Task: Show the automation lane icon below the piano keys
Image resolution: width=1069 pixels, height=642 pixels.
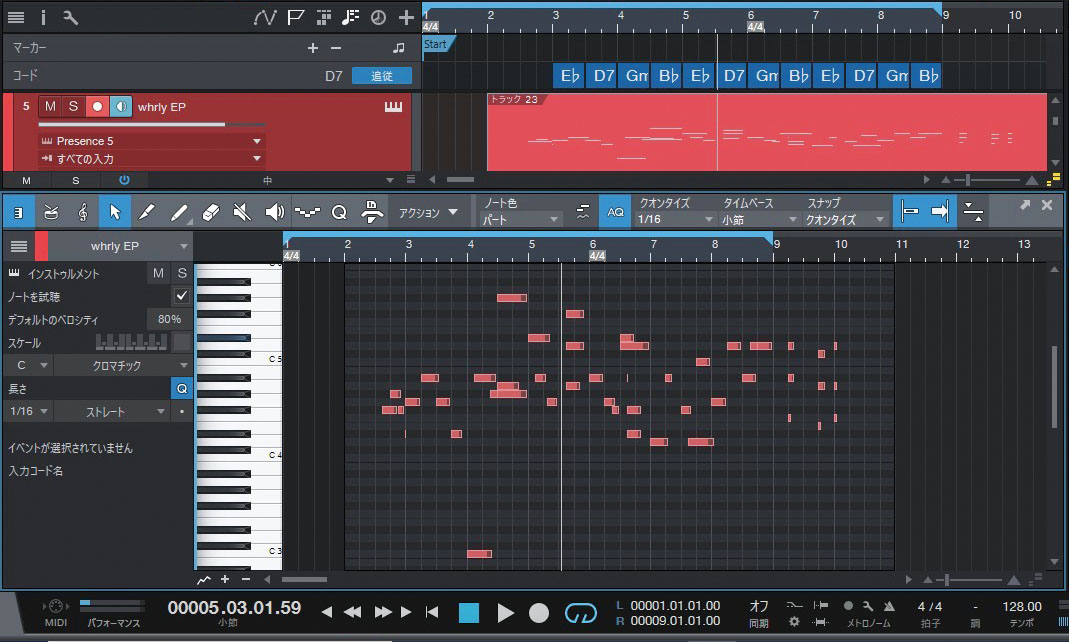Action: pyautogui.click(x=203, y=580)
